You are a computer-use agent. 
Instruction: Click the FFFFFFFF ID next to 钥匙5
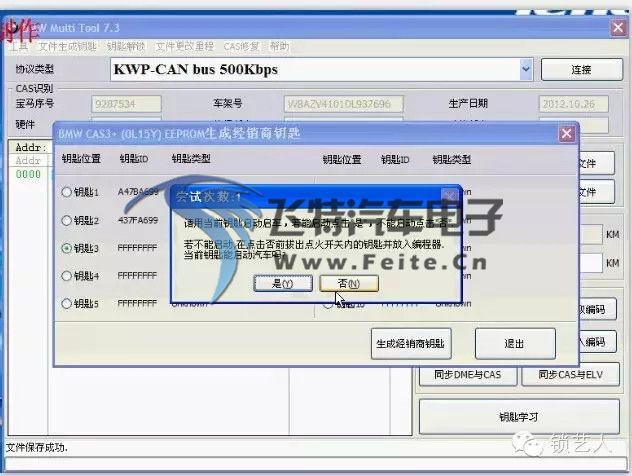137,303
